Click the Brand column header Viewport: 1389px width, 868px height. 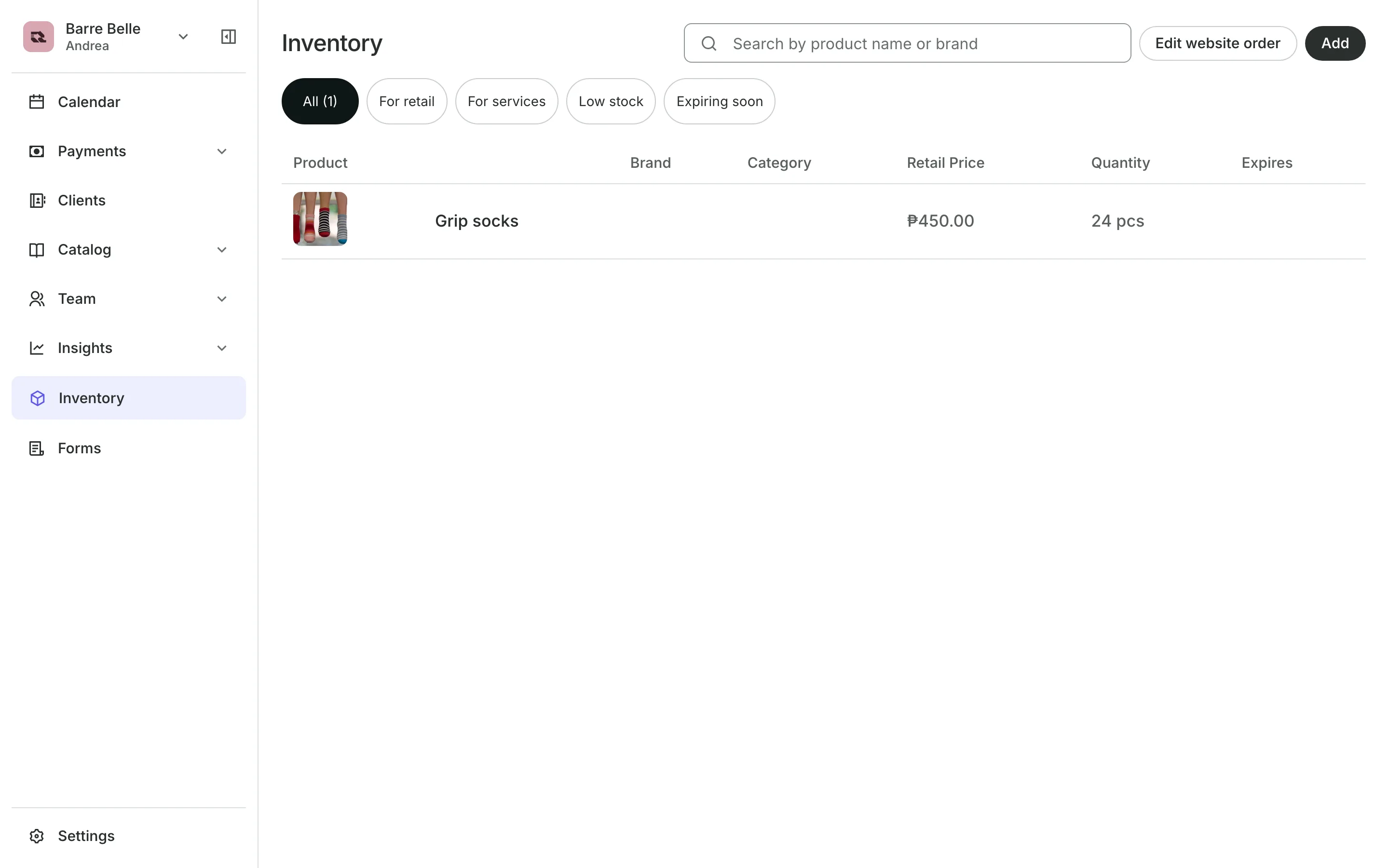pyautogui.click(x=650, y=163)
